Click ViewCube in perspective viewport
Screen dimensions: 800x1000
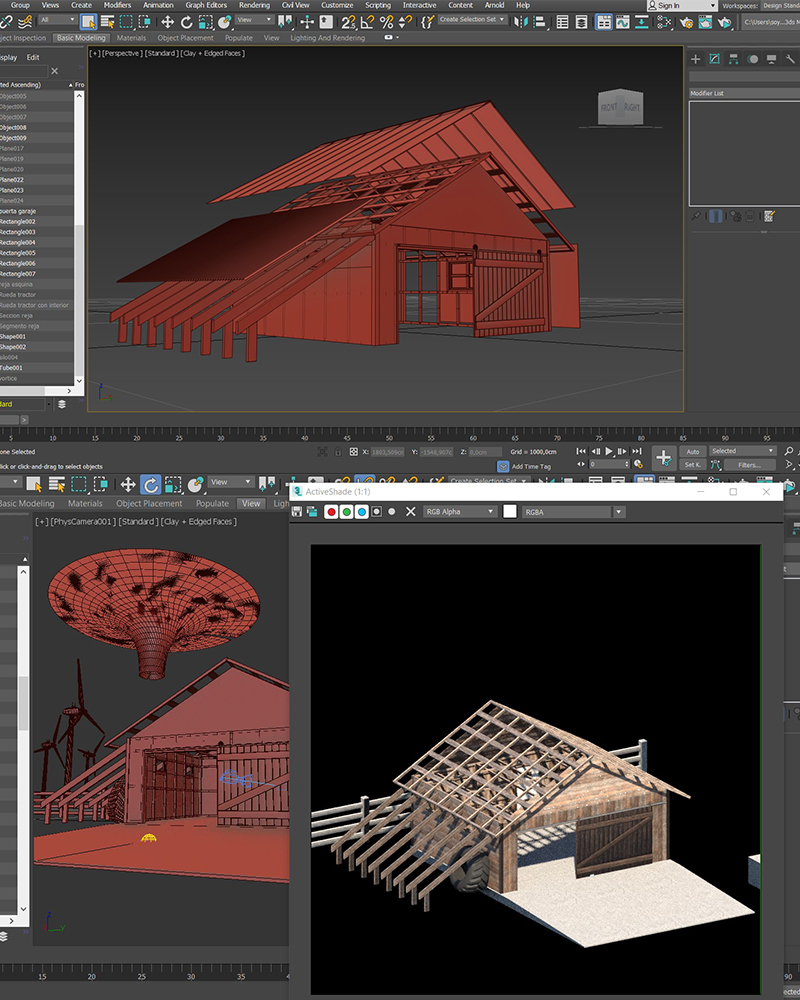(x=620, y=108)
